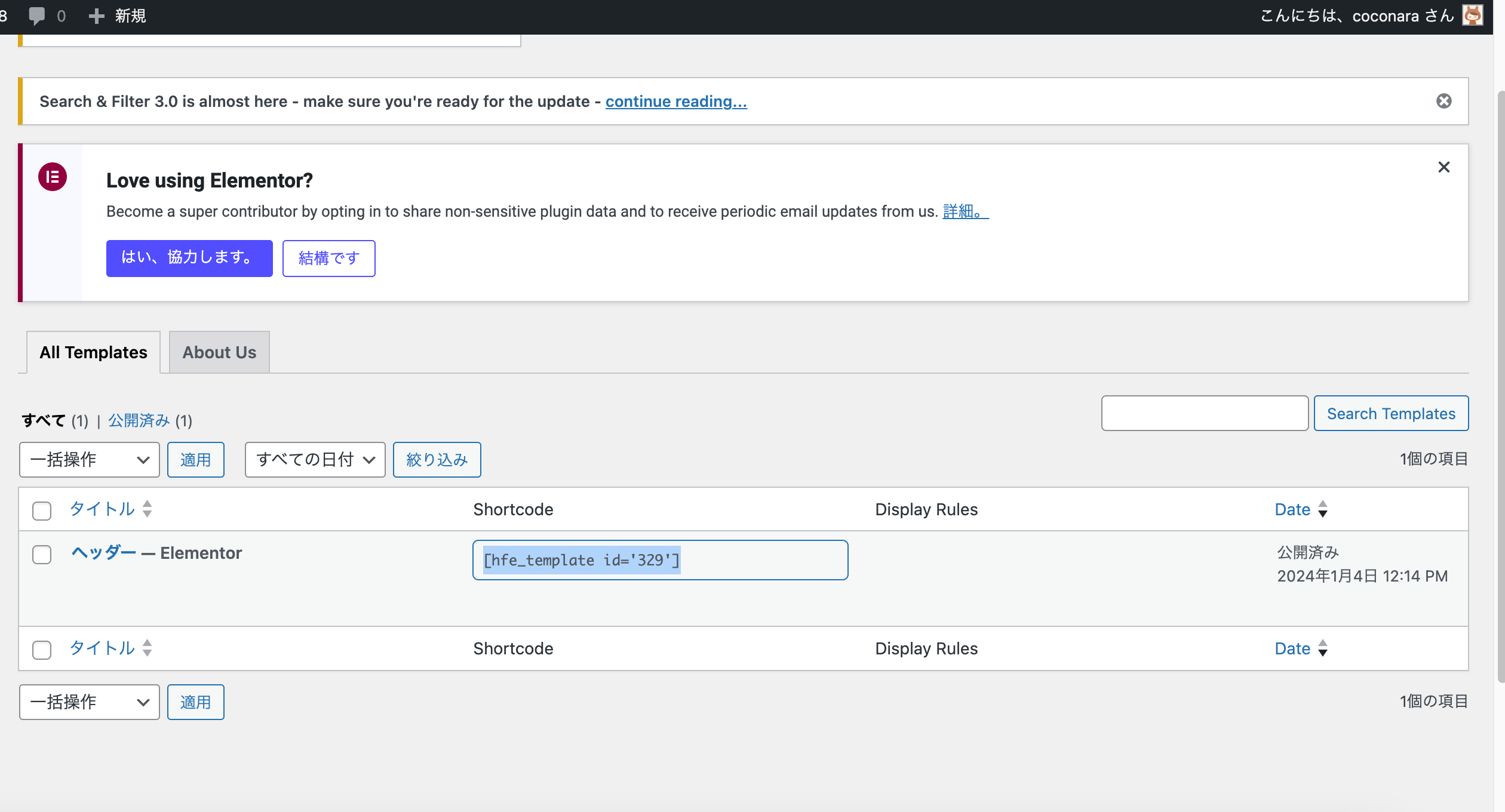This screenshot has height=812, width=1505.
Task: Open the continue reading link
Action: tap(675, 101)
